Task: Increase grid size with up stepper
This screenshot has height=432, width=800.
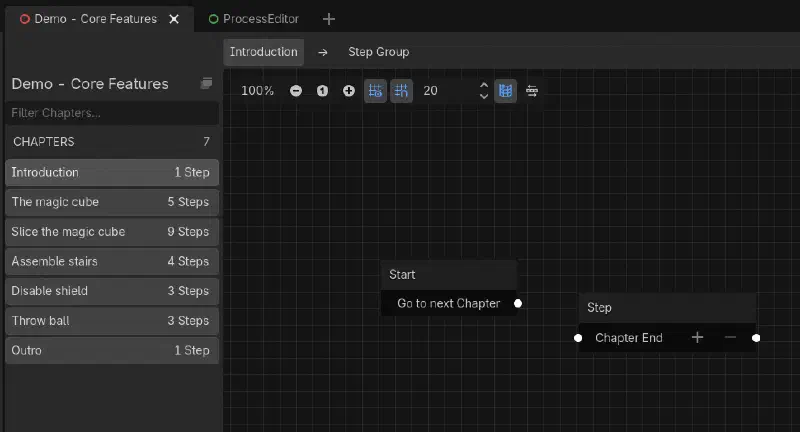Action: pos(484,85)
